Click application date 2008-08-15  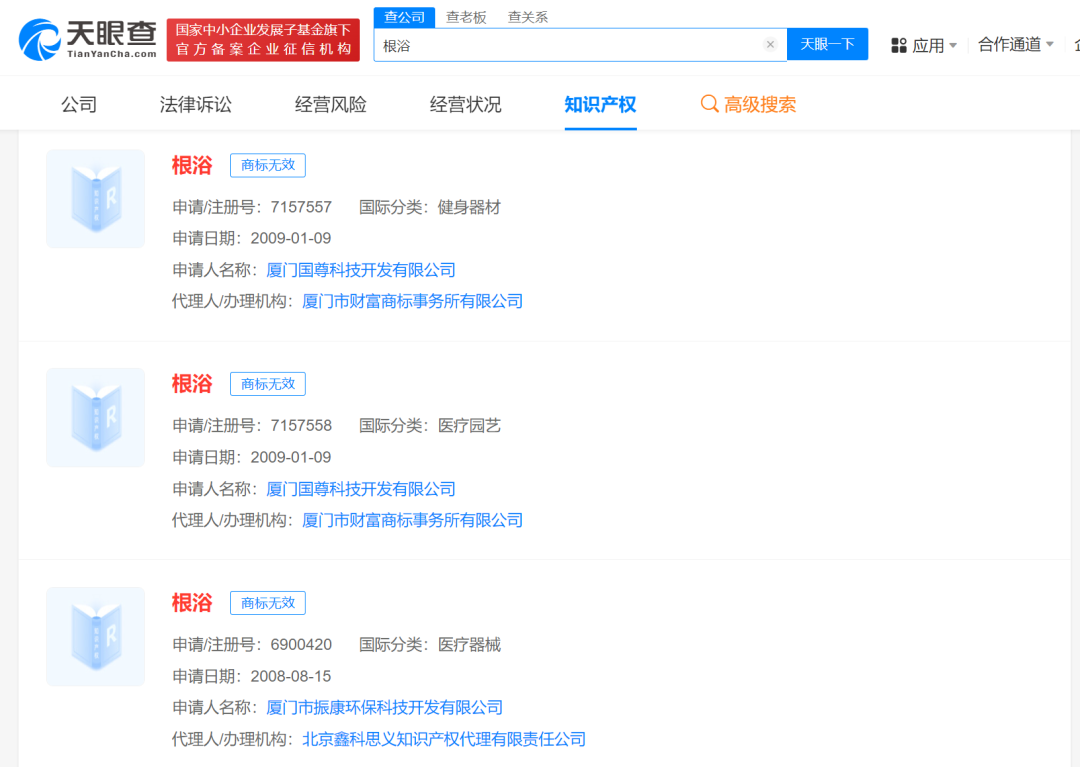(x=291, y=677)
